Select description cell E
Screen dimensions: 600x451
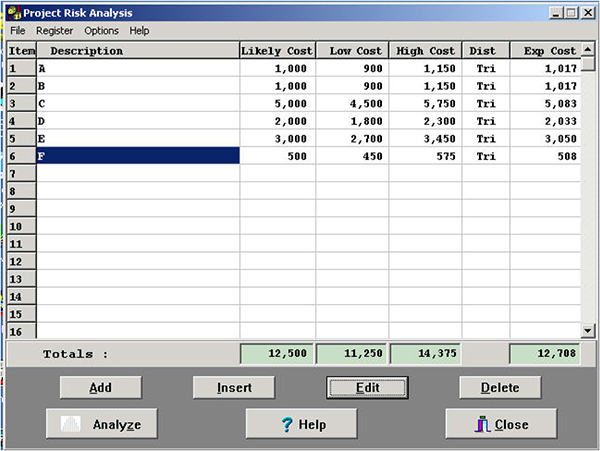pyautogui.click(x=138, y=138)
